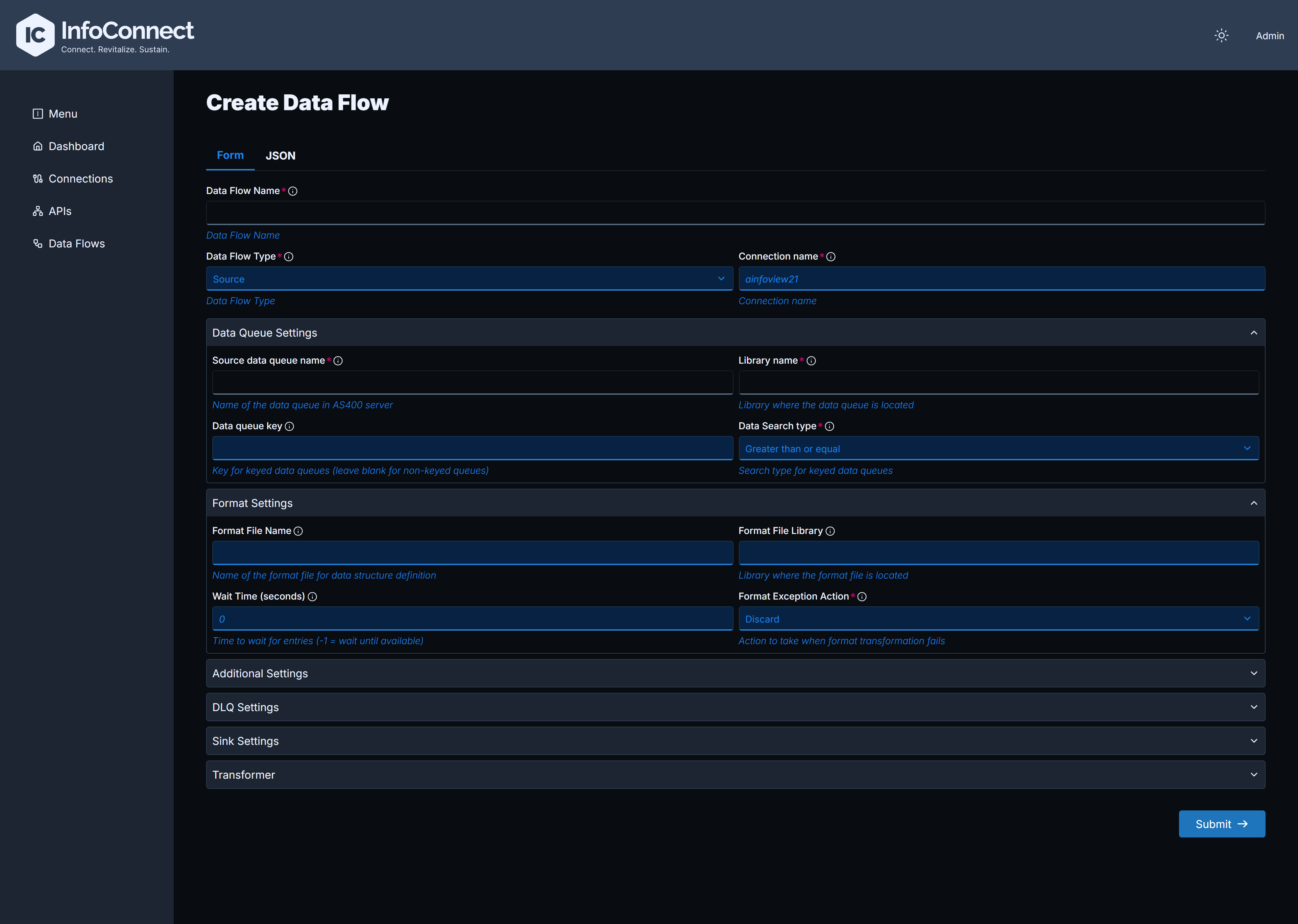Click the InfoConnect hexagon logo
The height and width of the screenshot is (924, 1298).
tap(35, 35)
